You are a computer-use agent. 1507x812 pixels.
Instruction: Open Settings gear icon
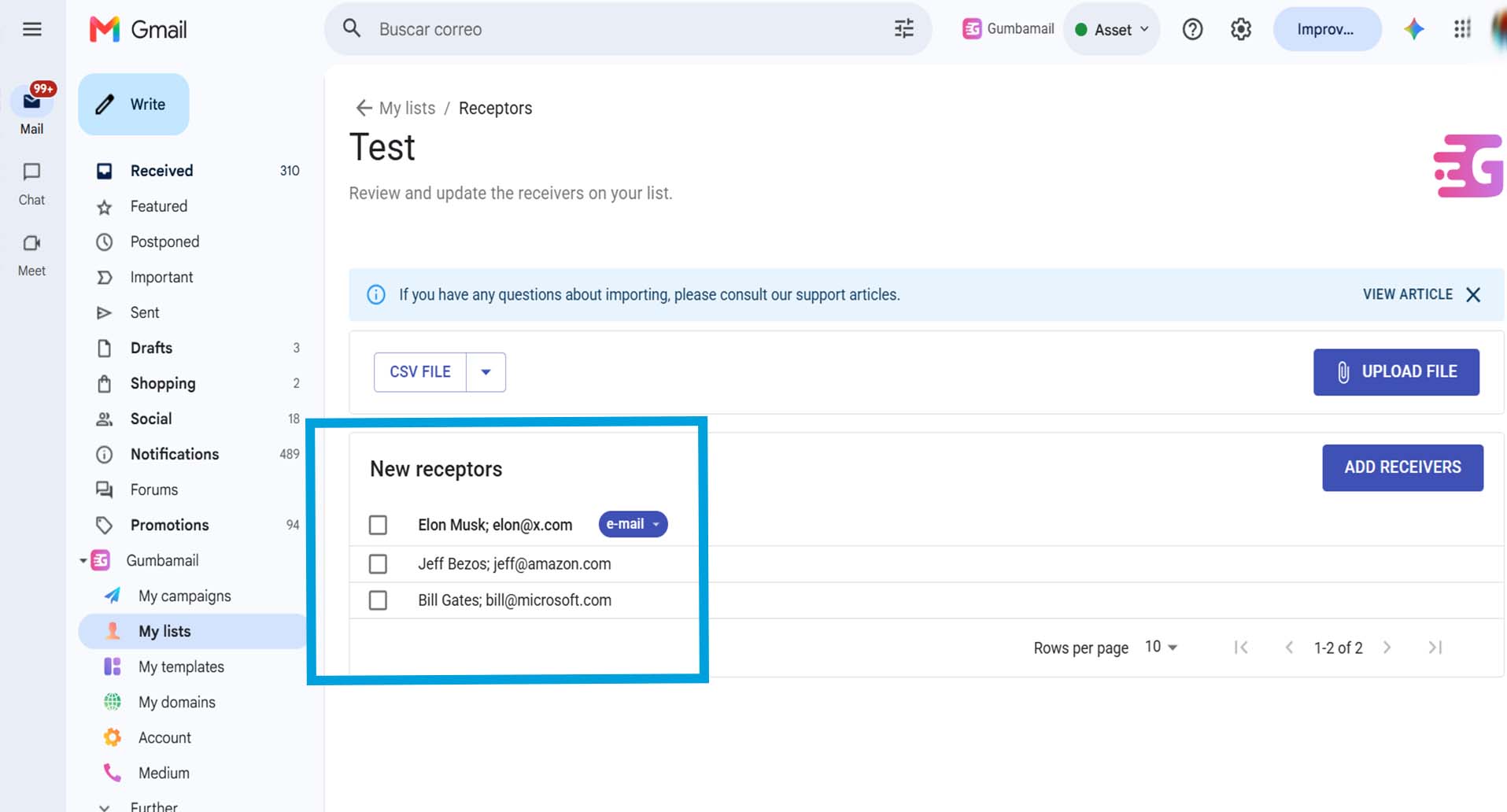(x=1240, y=30)
